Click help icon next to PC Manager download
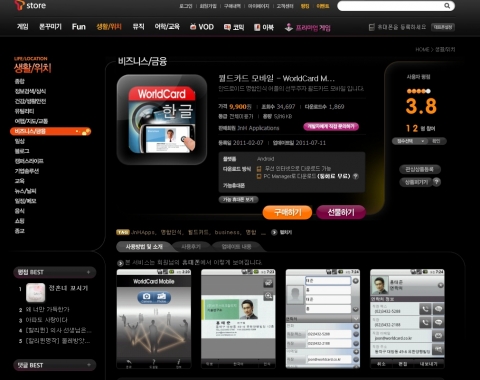The height and width of the screenshot is (380, 480). (x=356, y=176)
